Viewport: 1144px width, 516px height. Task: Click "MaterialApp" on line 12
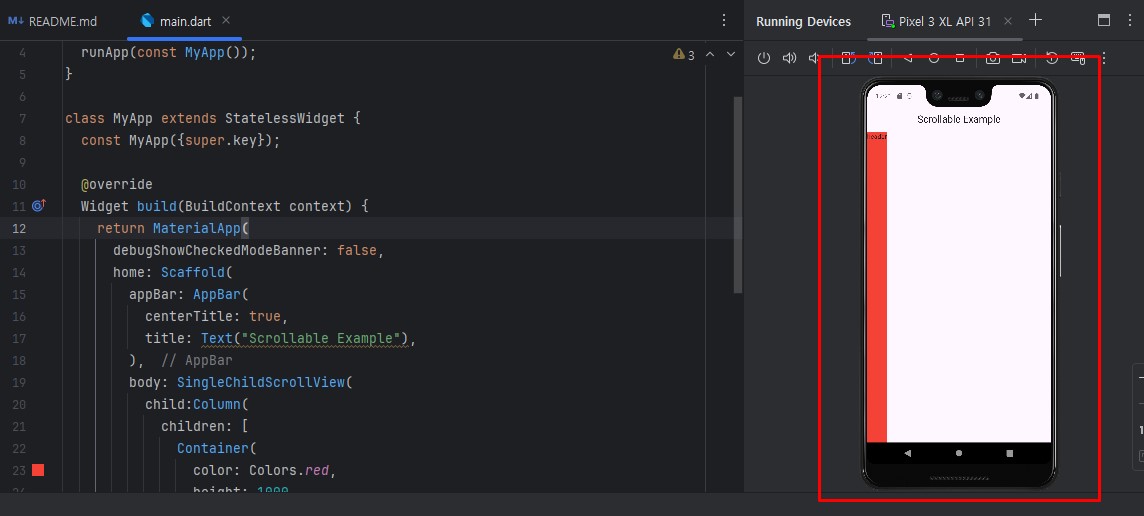(197, 228)
